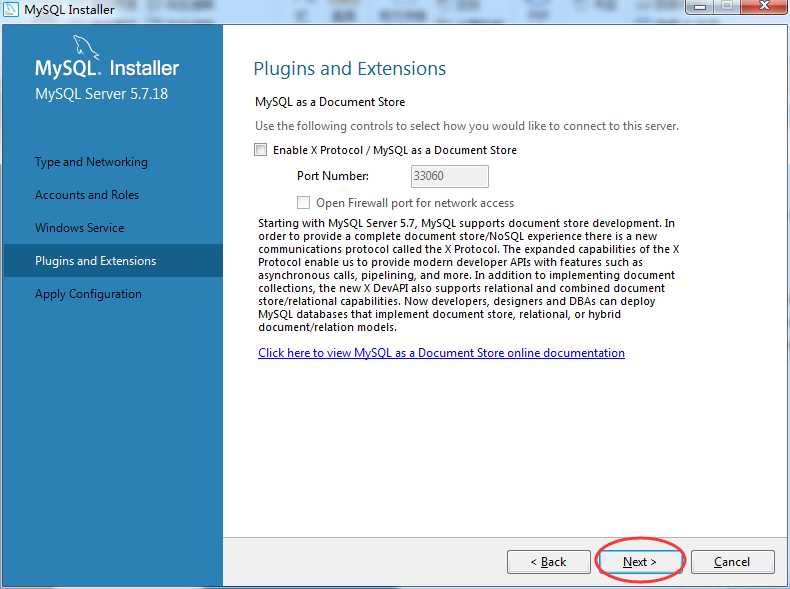790x589 pixels.
Task: Select Plugins and Extensions sidebar item
Action: [113, 260]
